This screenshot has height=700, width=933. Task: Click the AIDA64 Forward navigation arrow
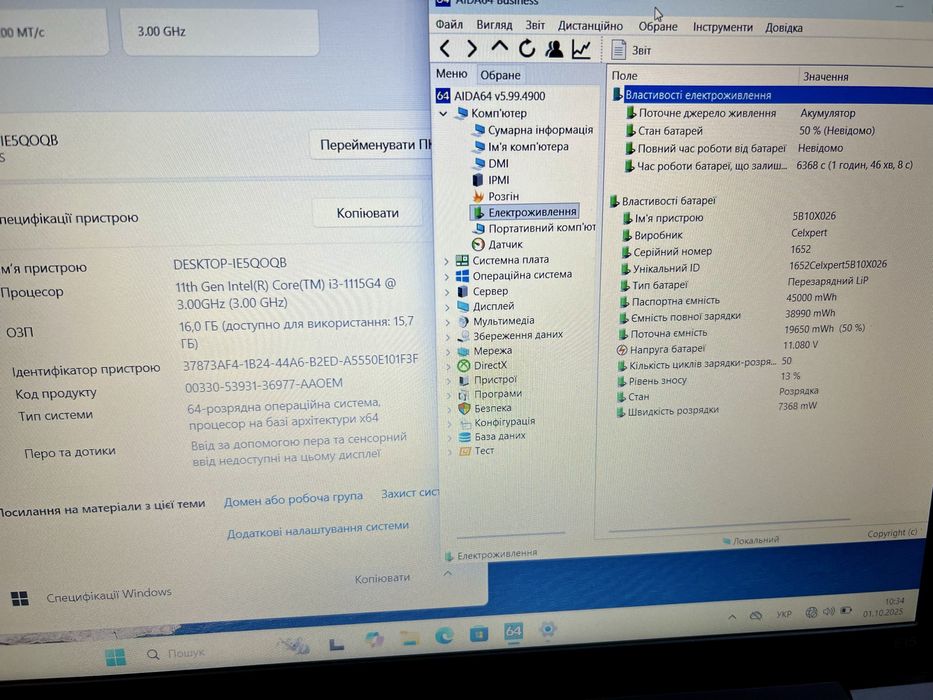tap(472, 48)
